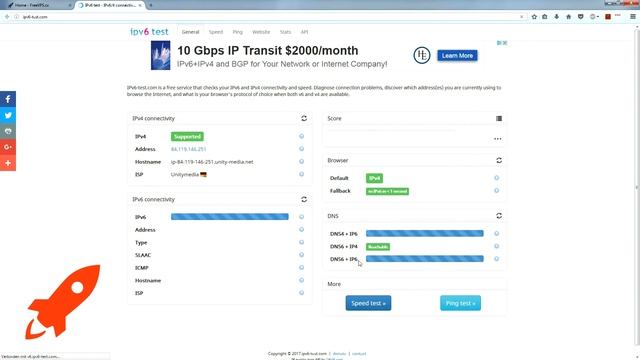Screen dimensions: 640x360
Task: Click the 10 Gbps IP Transit ad image
Action: [x=160, y=56]
